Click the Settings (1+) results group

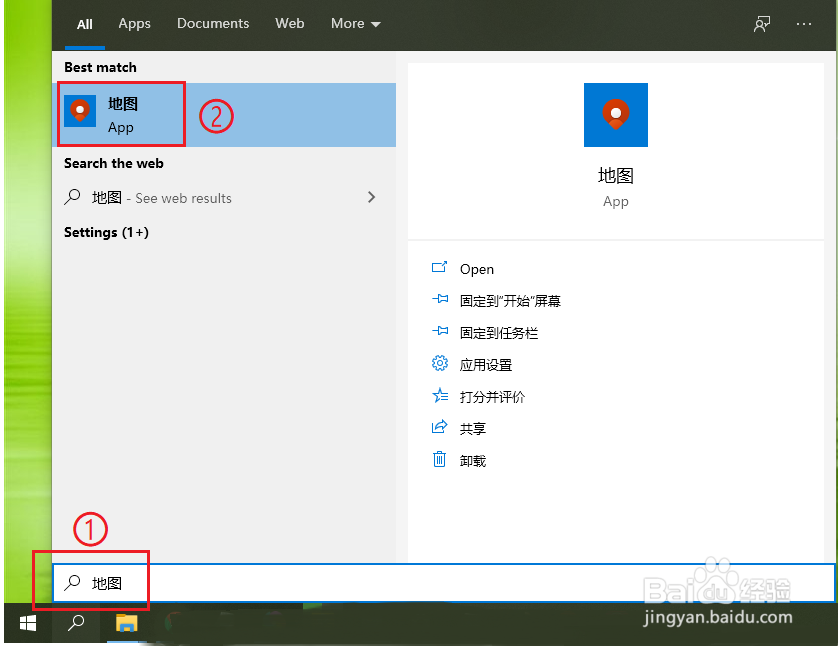[x=106, y=232]
